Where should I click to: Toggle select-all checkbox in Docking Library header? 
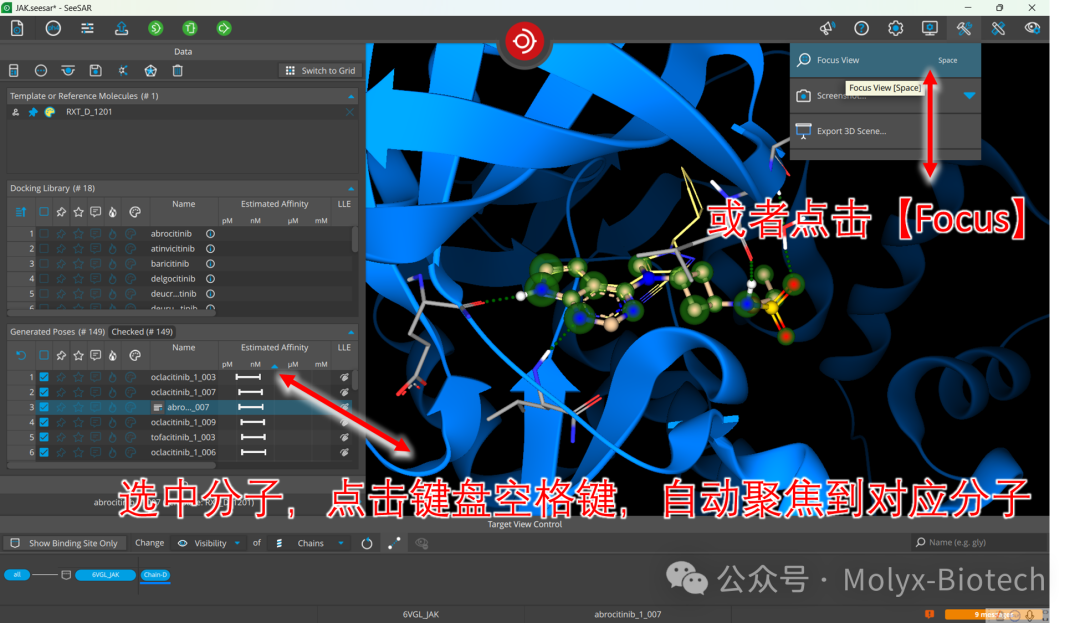pos(44,212)
